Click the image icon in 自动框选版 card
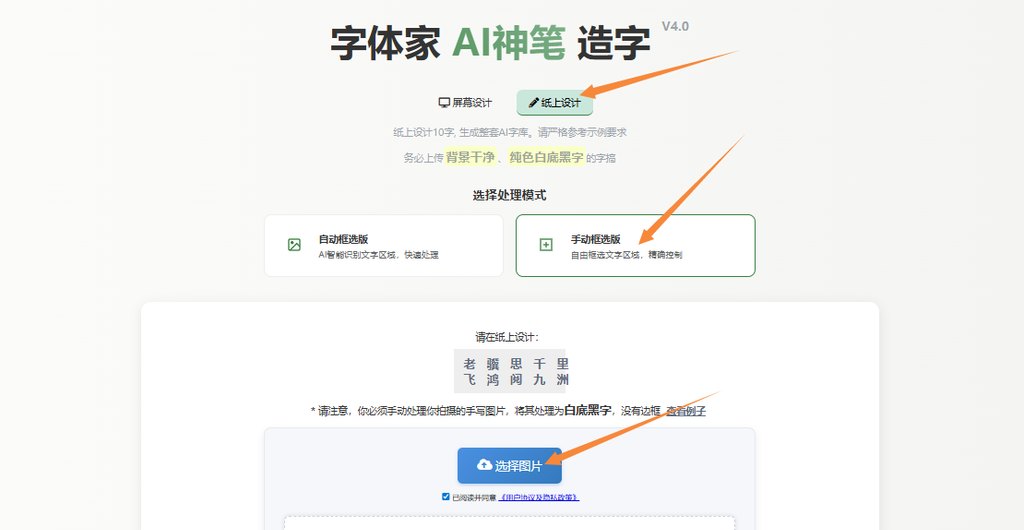The height and width of the screenshot is (530, 1024). point(295,245)
